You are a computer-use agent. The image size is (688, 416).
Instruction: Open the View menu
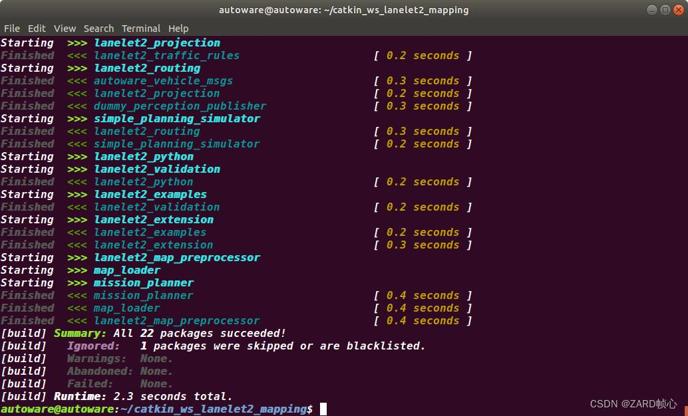(65, 29)
